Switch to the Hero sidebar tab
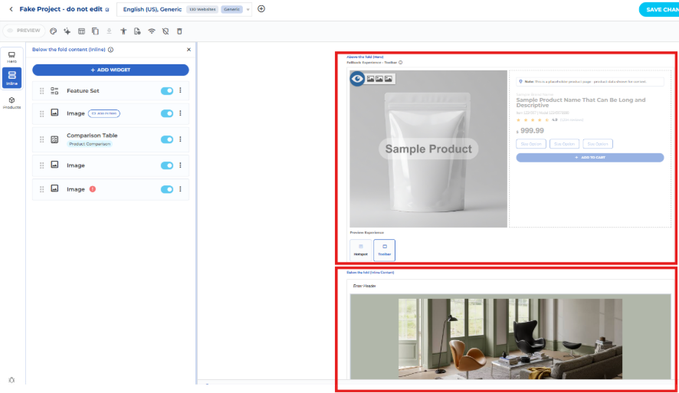This screenshot has height=393, width=679. coord(12,57)
